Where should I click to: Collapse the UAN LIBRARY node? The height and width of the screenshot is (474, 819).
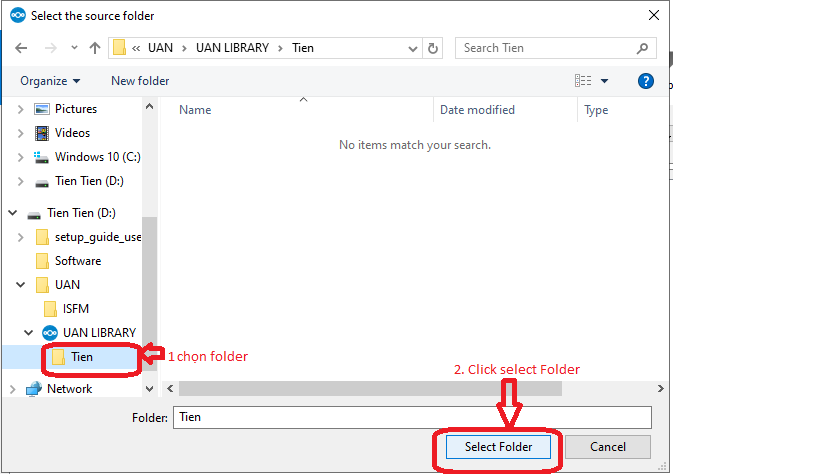pos(28,333)
